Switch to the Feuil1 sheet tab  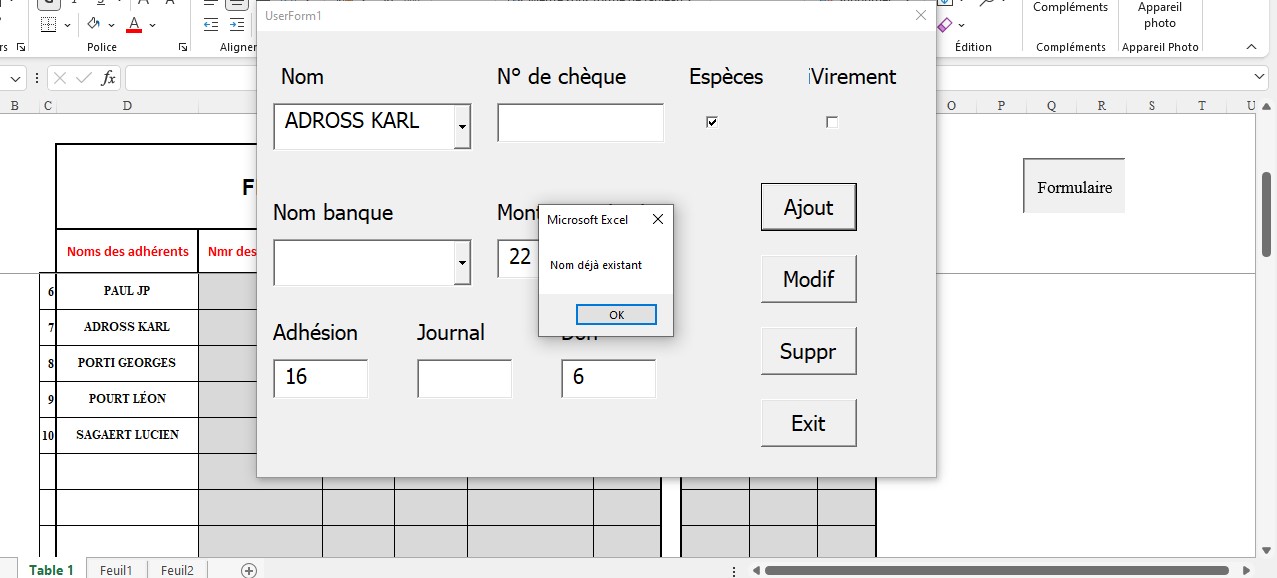pyautogui.click(x=116, y=570)
